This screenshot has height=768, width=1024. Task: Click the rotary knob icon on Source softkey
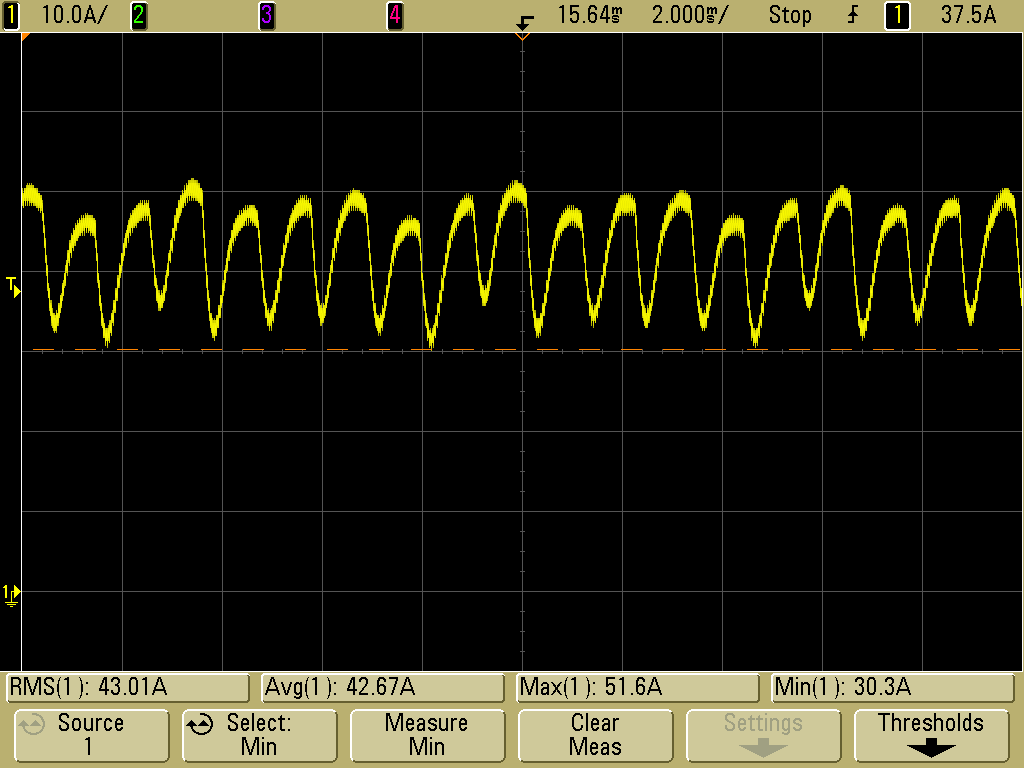coord(31,724)
